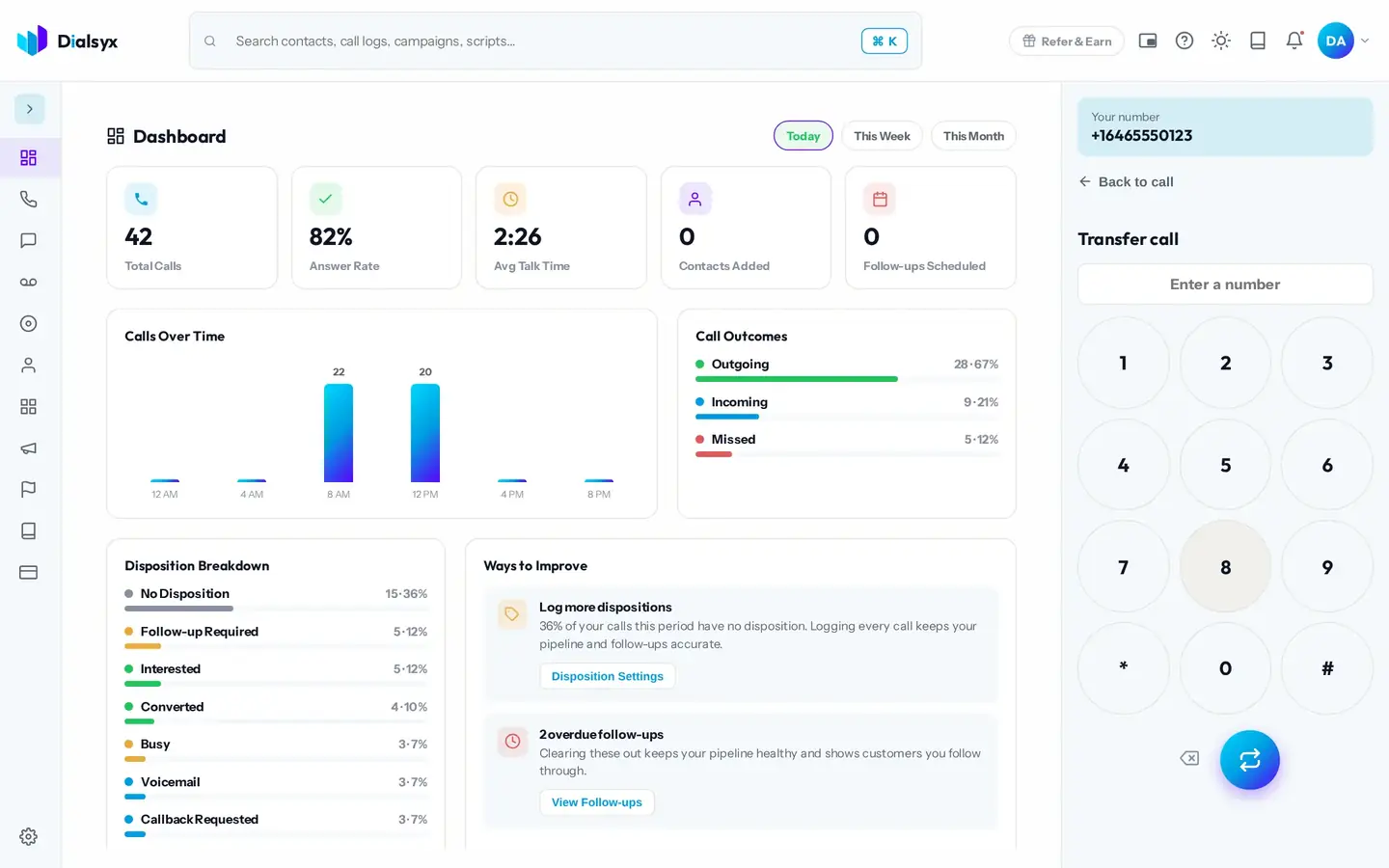1389x868 pixels.
Task: Delete last digit with backspace icon
Action: click(x=1189, y=758)
